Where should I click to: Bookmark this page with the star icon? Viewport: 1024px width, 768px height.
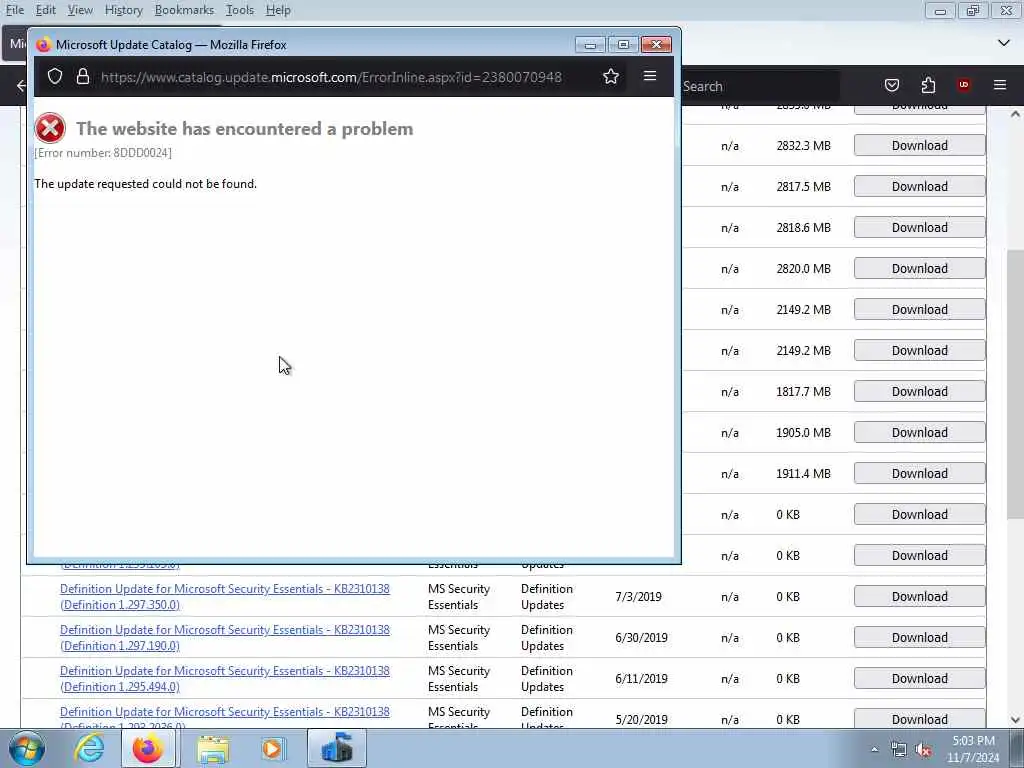(611, 76)
